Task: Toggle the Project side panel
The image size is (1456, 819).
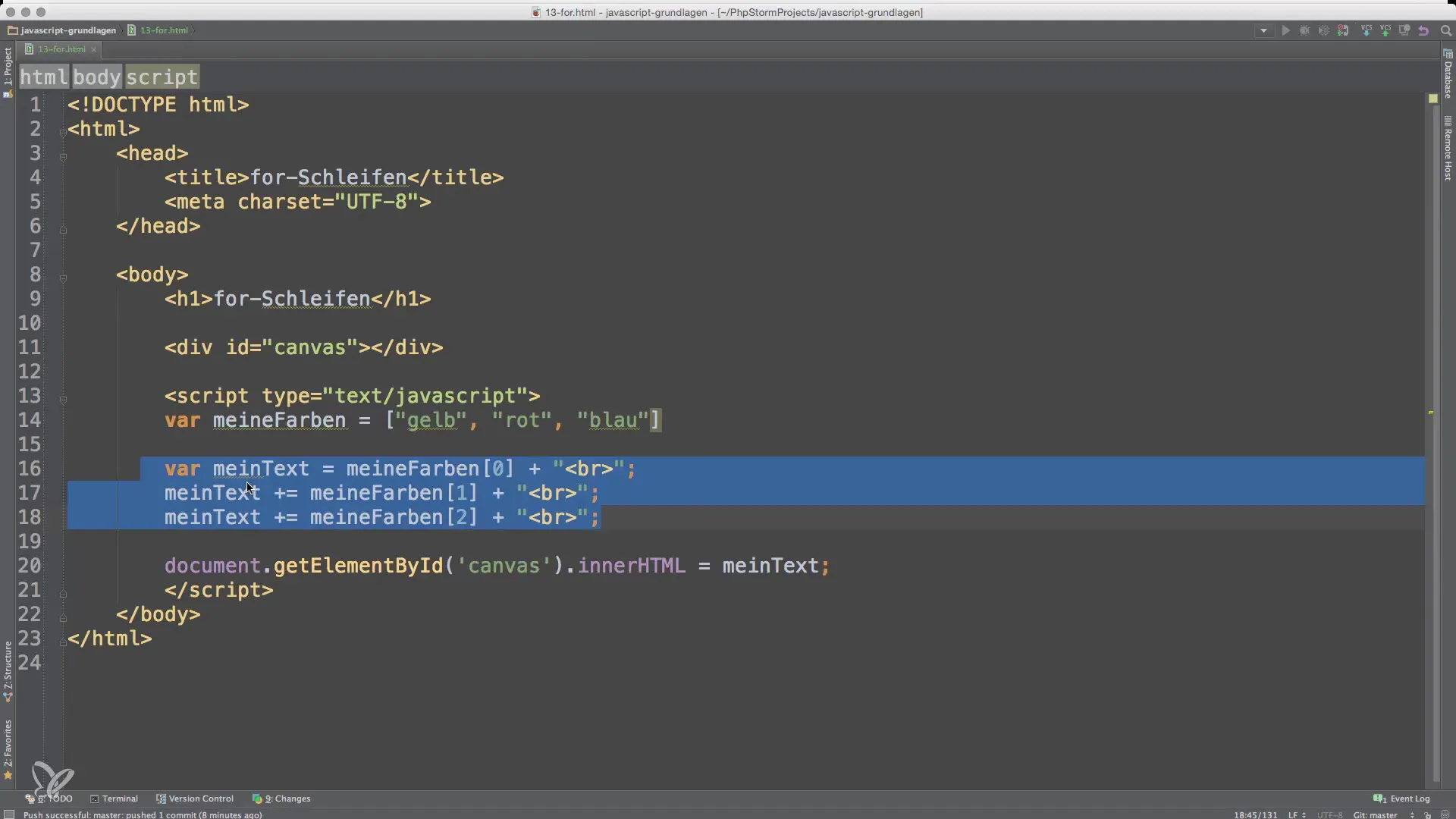Action: pos(8,68)
